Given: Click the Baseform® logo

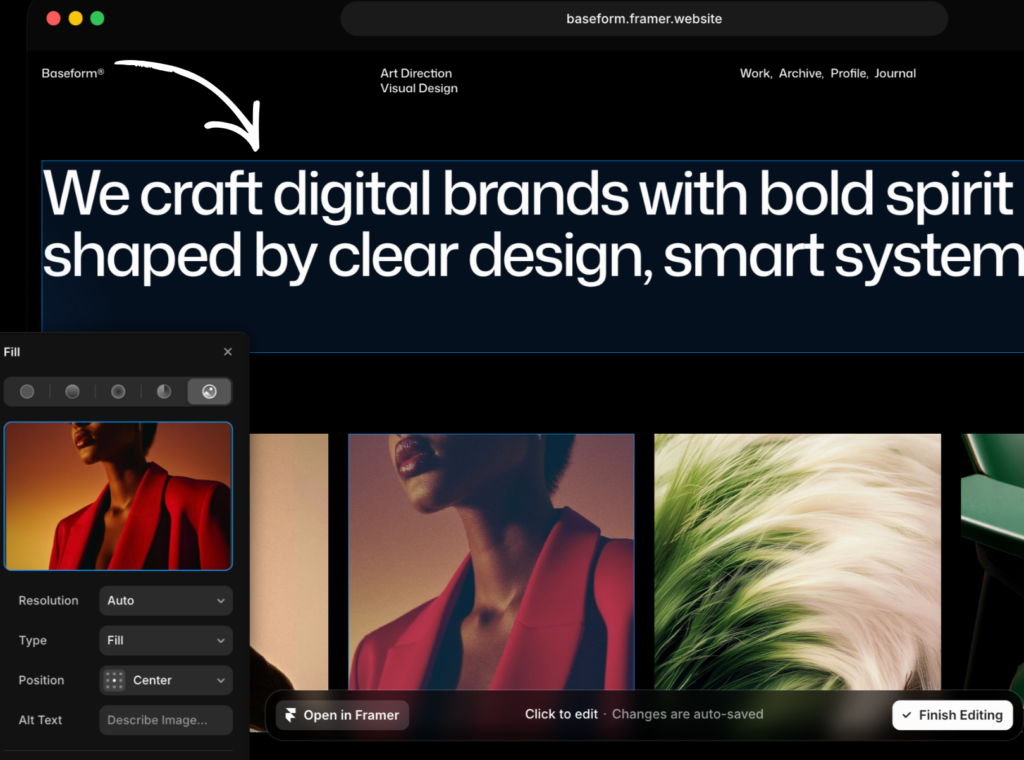Looking at the screenshot, I should [73, 73].
